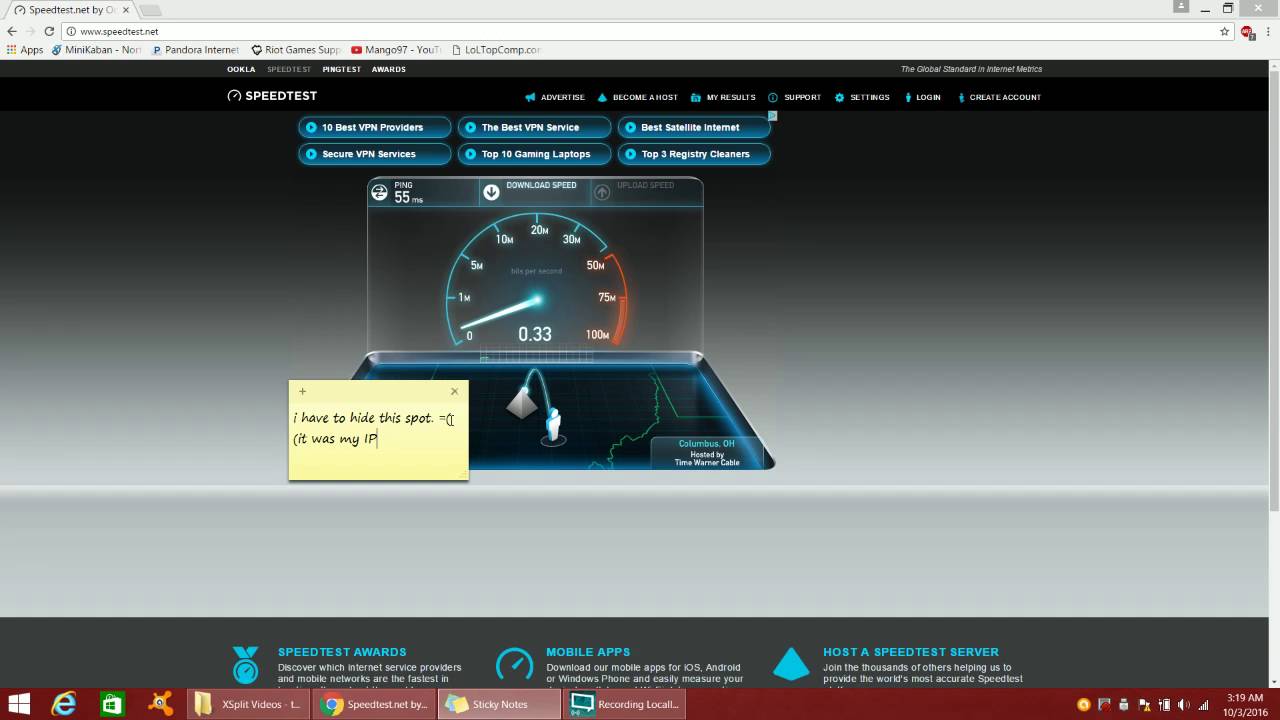This screenshot has width=1280, height=720.
Task: Click Top 3 Registry Cleaners ad
Action: [x=694, y=154]
